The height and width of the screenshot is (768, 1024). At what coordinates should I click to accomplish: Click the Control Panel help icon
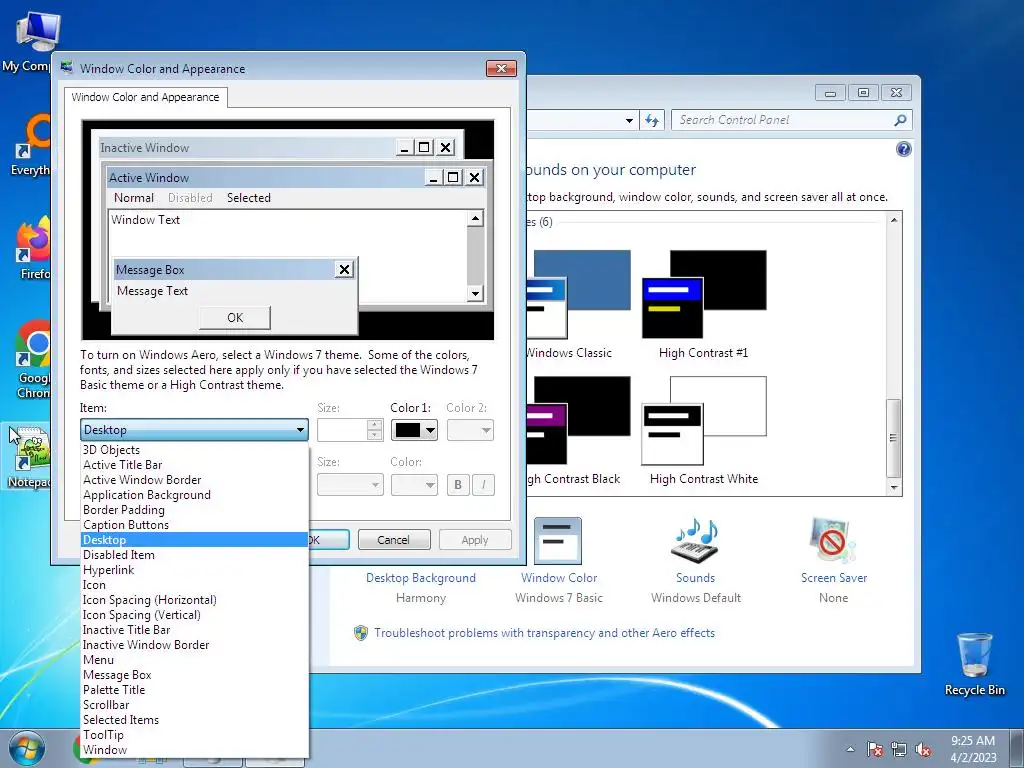pos(903,150)
